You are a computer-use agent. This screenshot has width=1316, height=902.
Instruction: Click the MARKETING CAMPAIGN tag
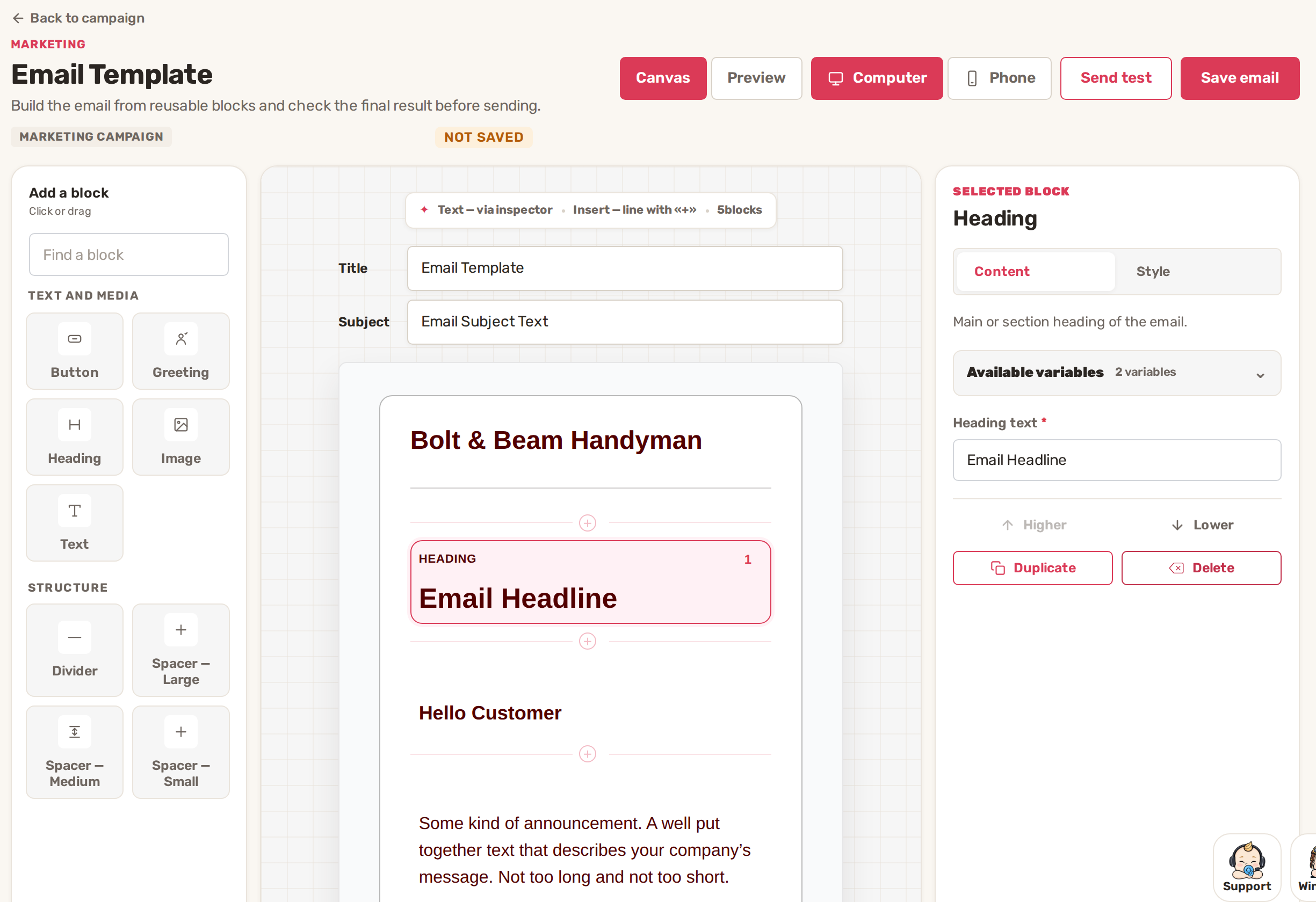91,136
